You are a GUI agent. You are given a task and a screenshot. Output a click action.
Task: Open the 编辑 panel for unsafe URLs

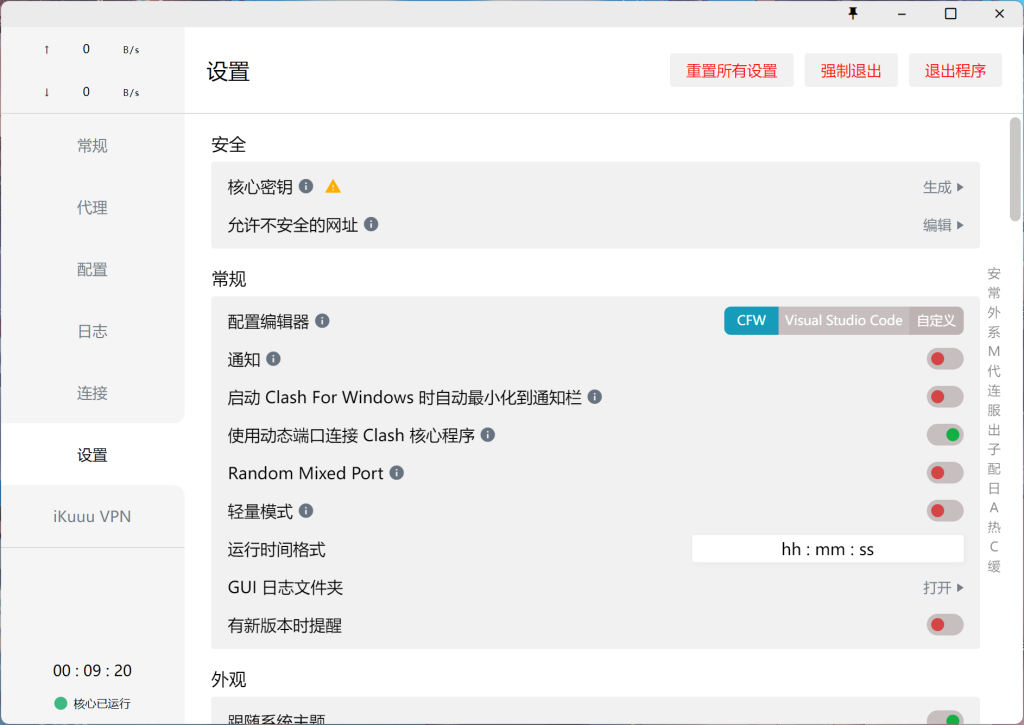click(x=941, y=224)
